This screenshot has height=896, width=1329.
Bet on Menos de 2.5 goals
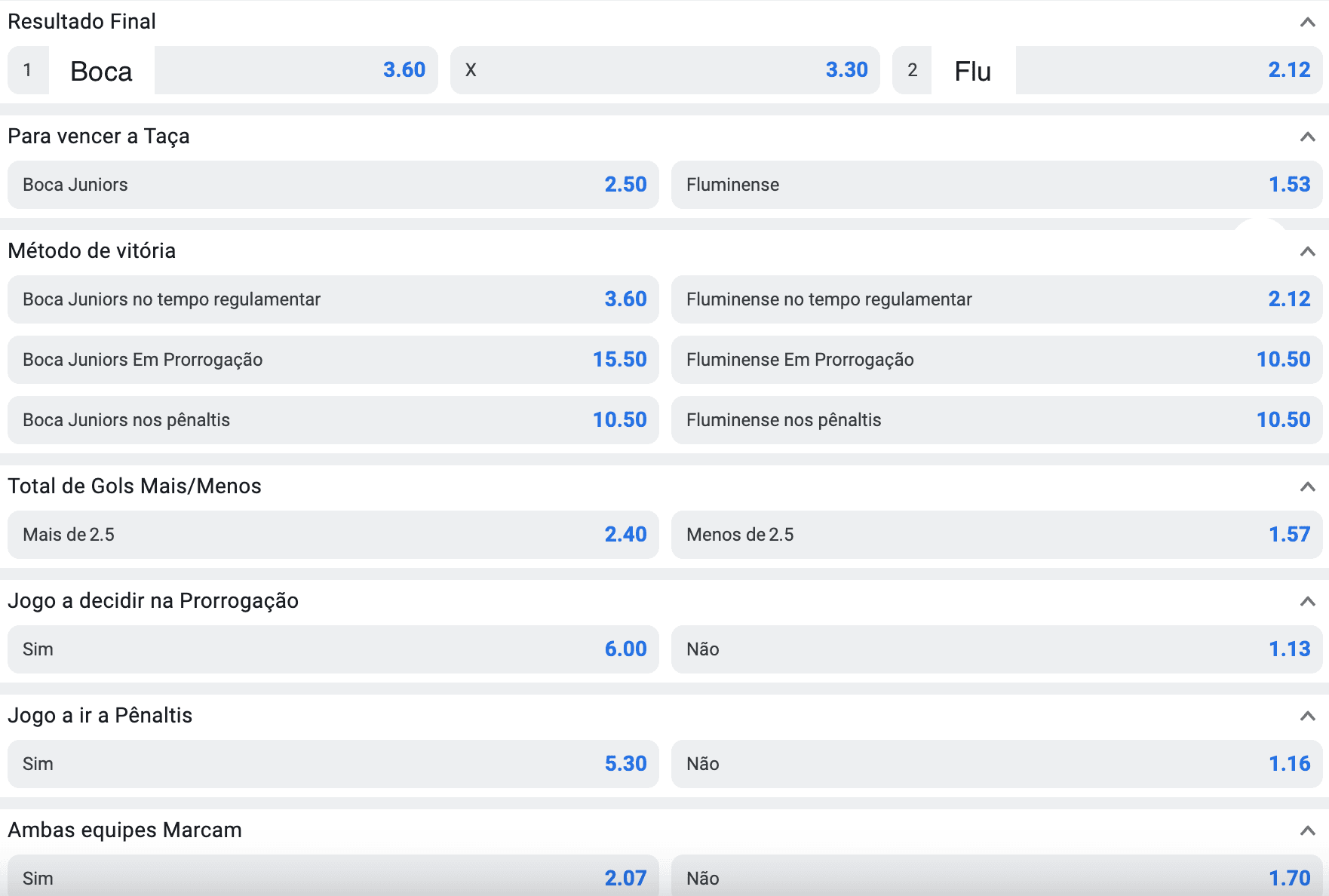click(x=997, y=535)
